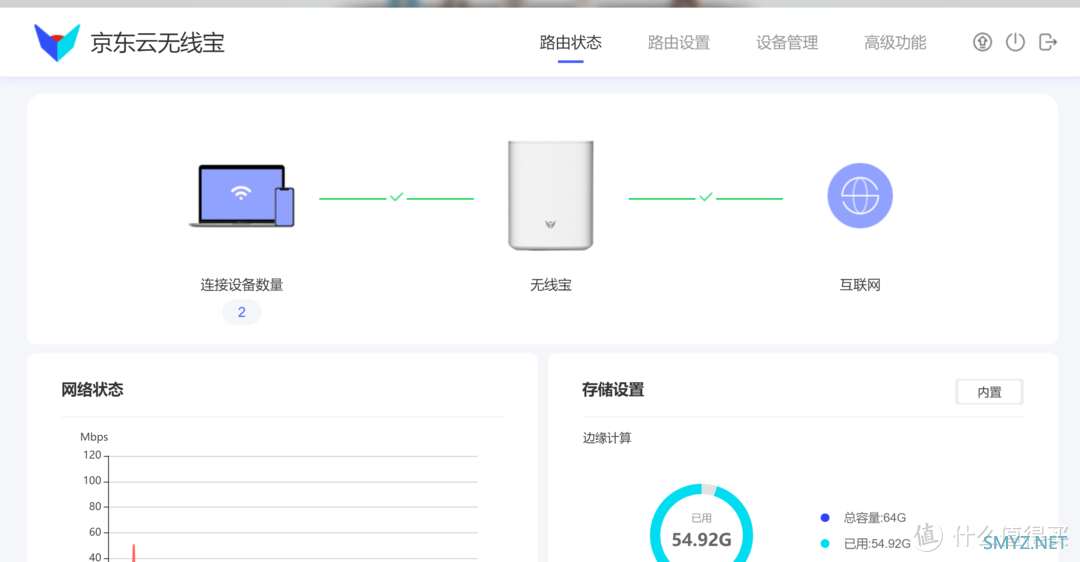The width and height of the screenshot is (1080, 562).
Task: Open the 高级功能 tab
Action: (x=895, y=43)
